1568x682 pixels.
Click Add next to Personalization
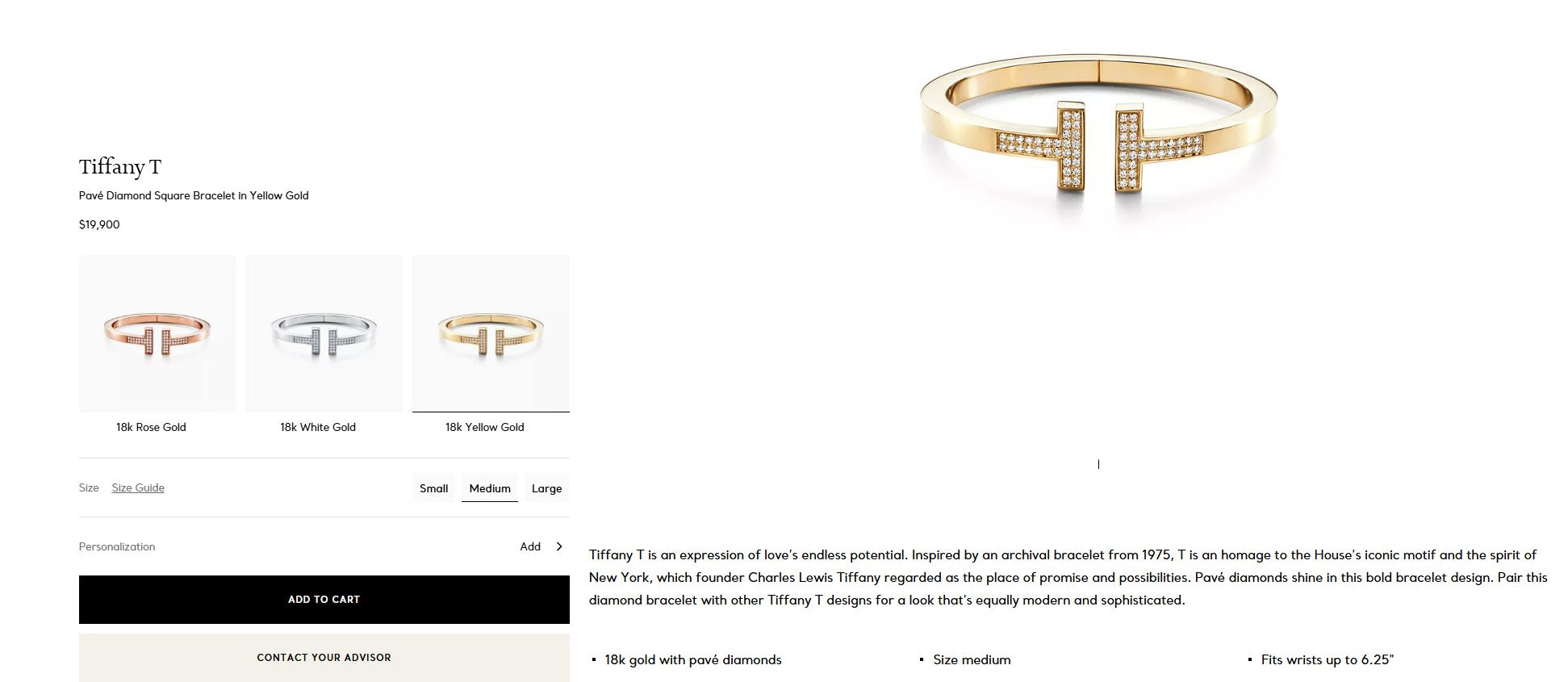pyautogui.click(x=530, y=546)
